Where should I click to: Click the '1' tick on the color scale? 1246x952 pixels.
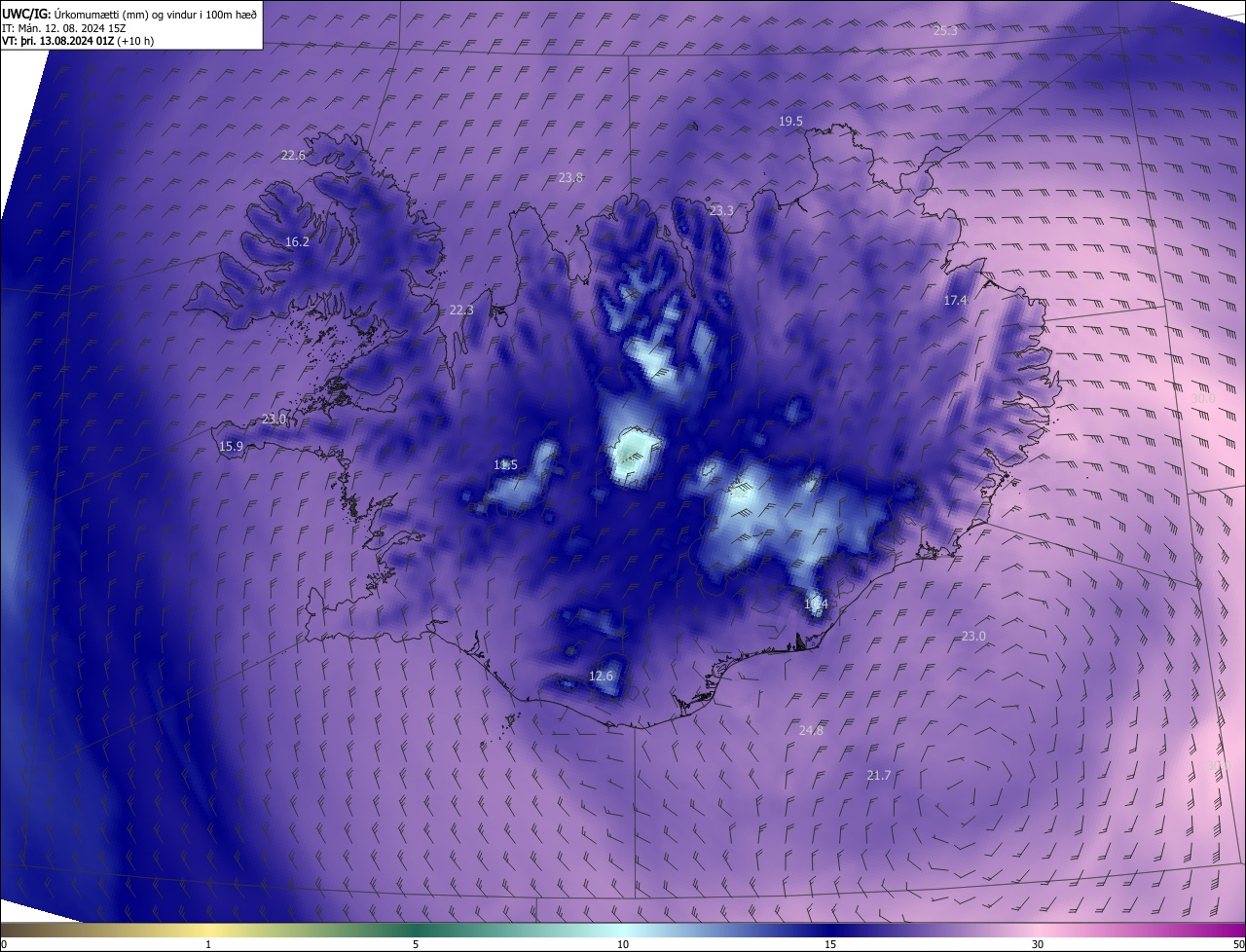click(208, 944)
